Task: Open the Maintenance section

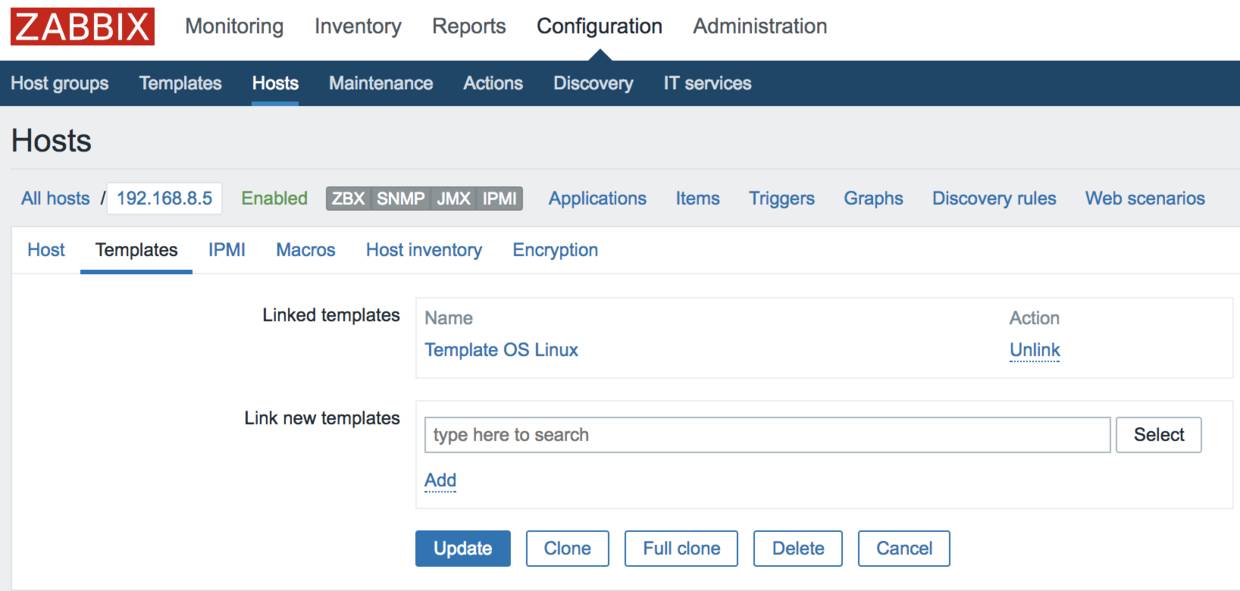Action: click(381, 83)
